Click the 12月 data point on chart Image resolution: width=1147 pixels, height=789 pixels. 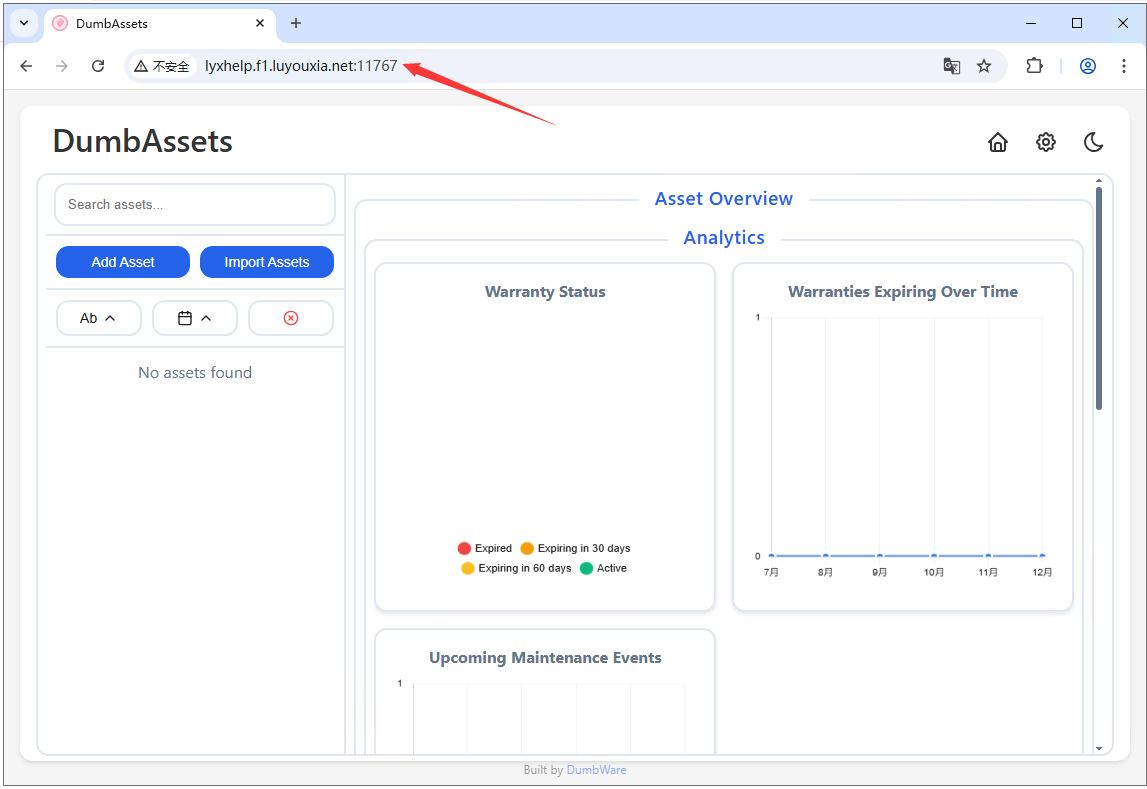coord(1042,556)
